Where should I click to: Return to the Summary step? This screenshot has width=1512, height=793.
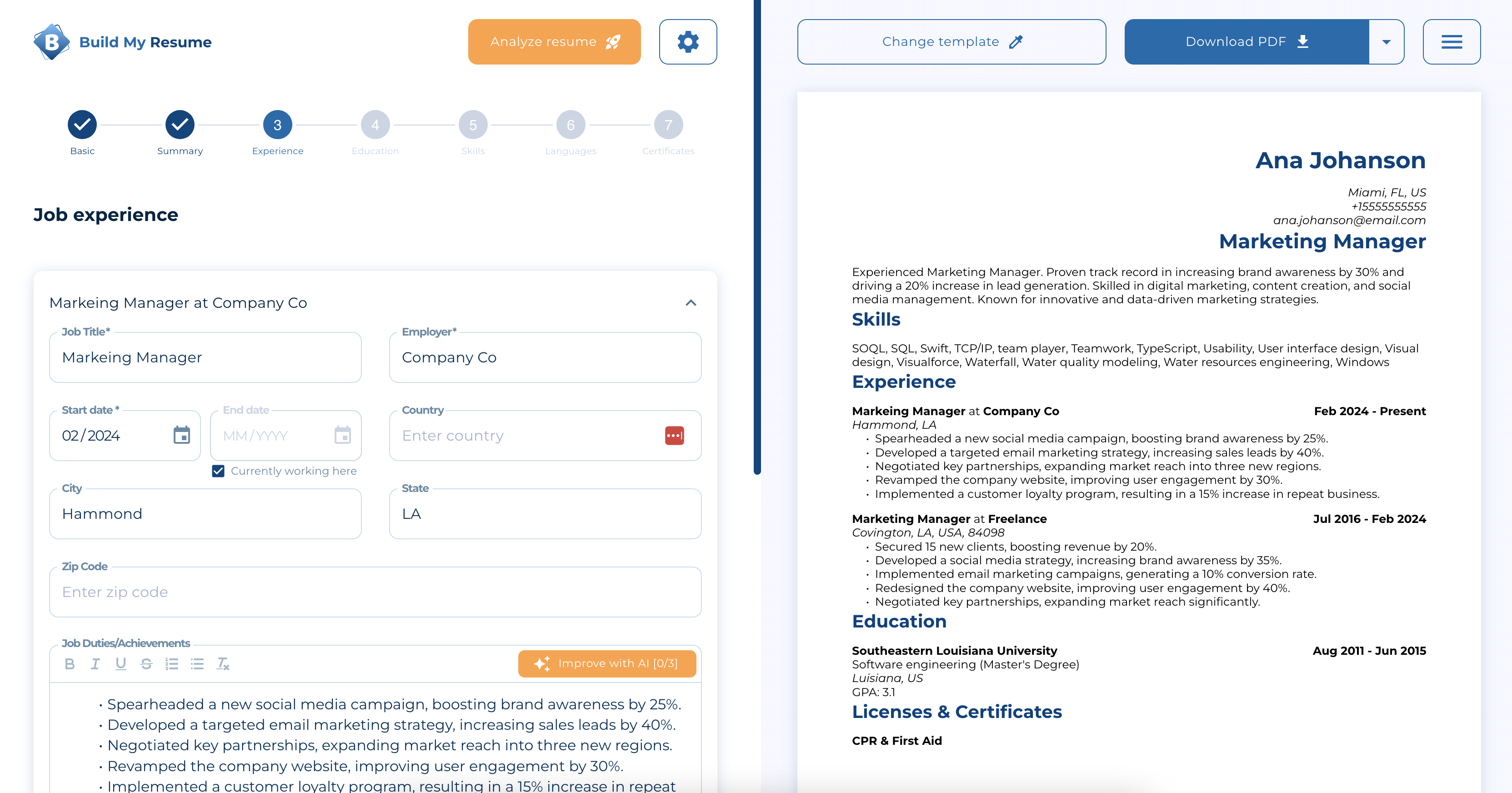coord(180,125)
